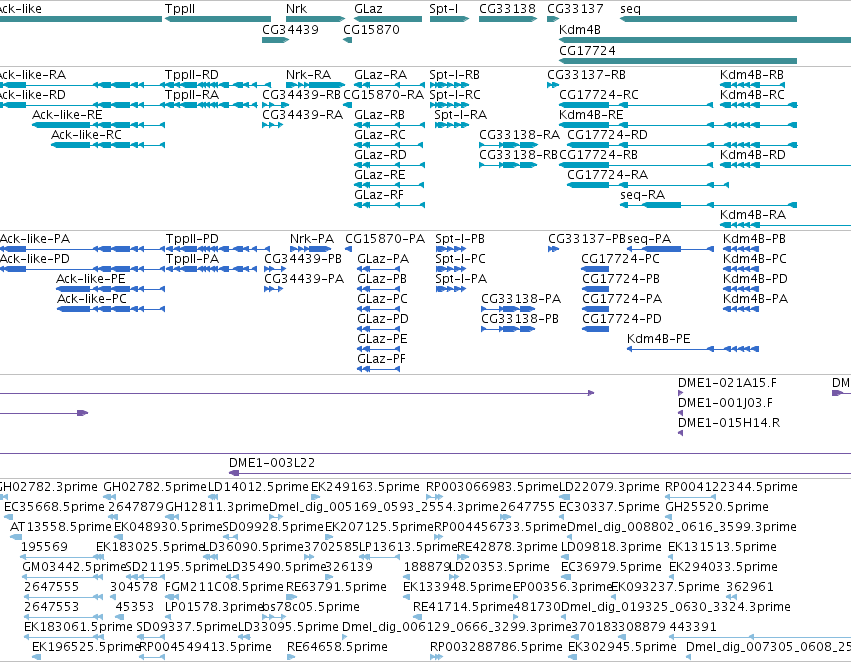Select the TppII-PD protein label
The height and width of the screenshot is (662, 851).
[x=192, y=239]
